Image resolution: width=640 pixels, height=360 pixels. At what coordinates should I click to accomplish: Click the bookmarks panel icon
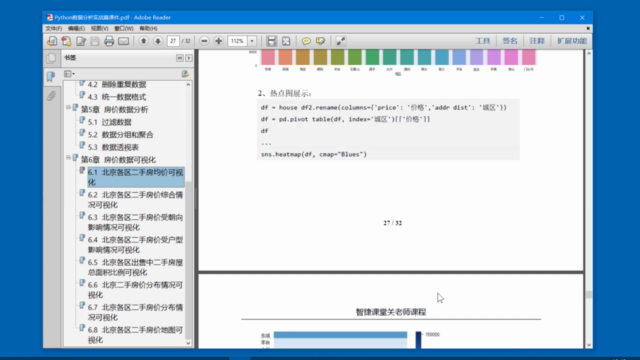coord(51,76)
